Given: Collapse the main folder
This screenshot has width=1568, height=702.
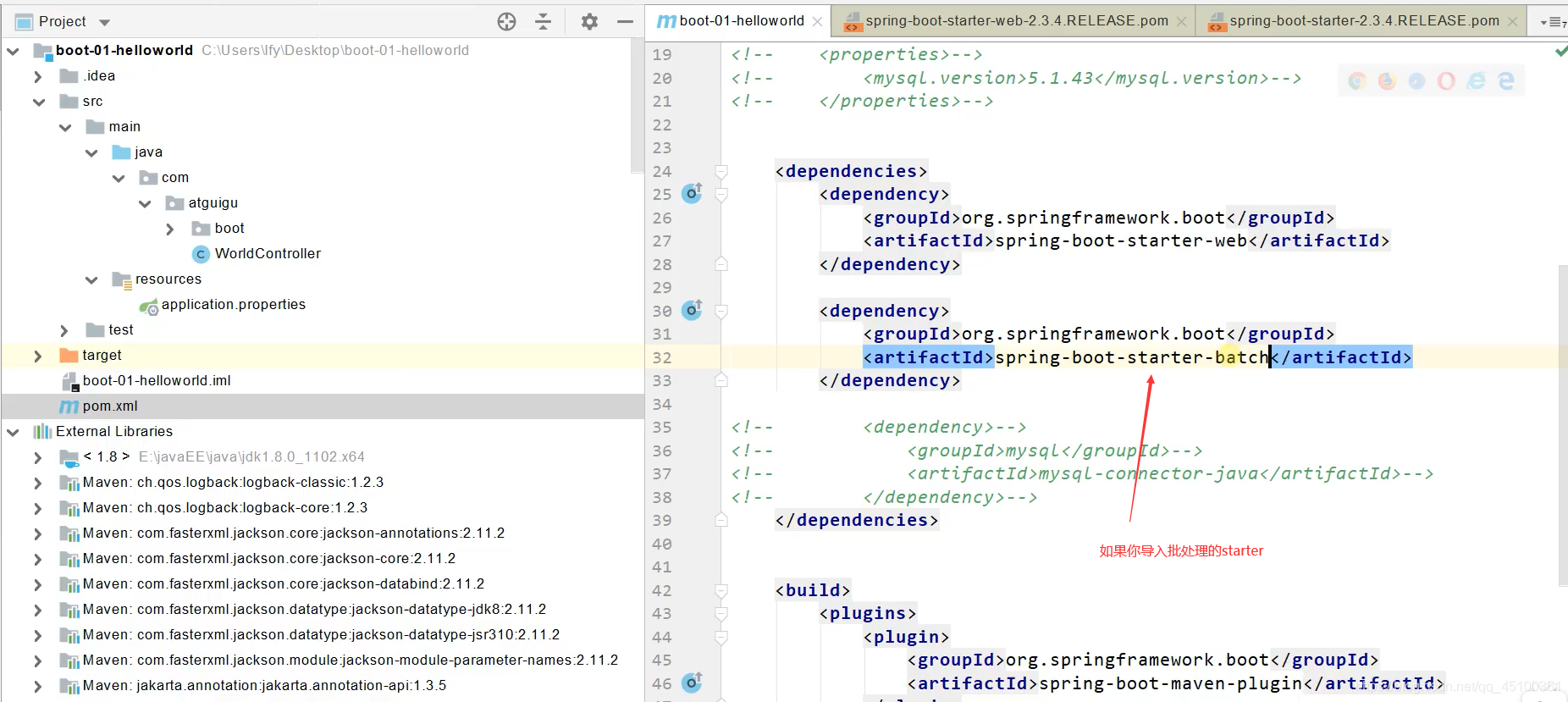Looking at the screenshot, I should tap(65, 127).
